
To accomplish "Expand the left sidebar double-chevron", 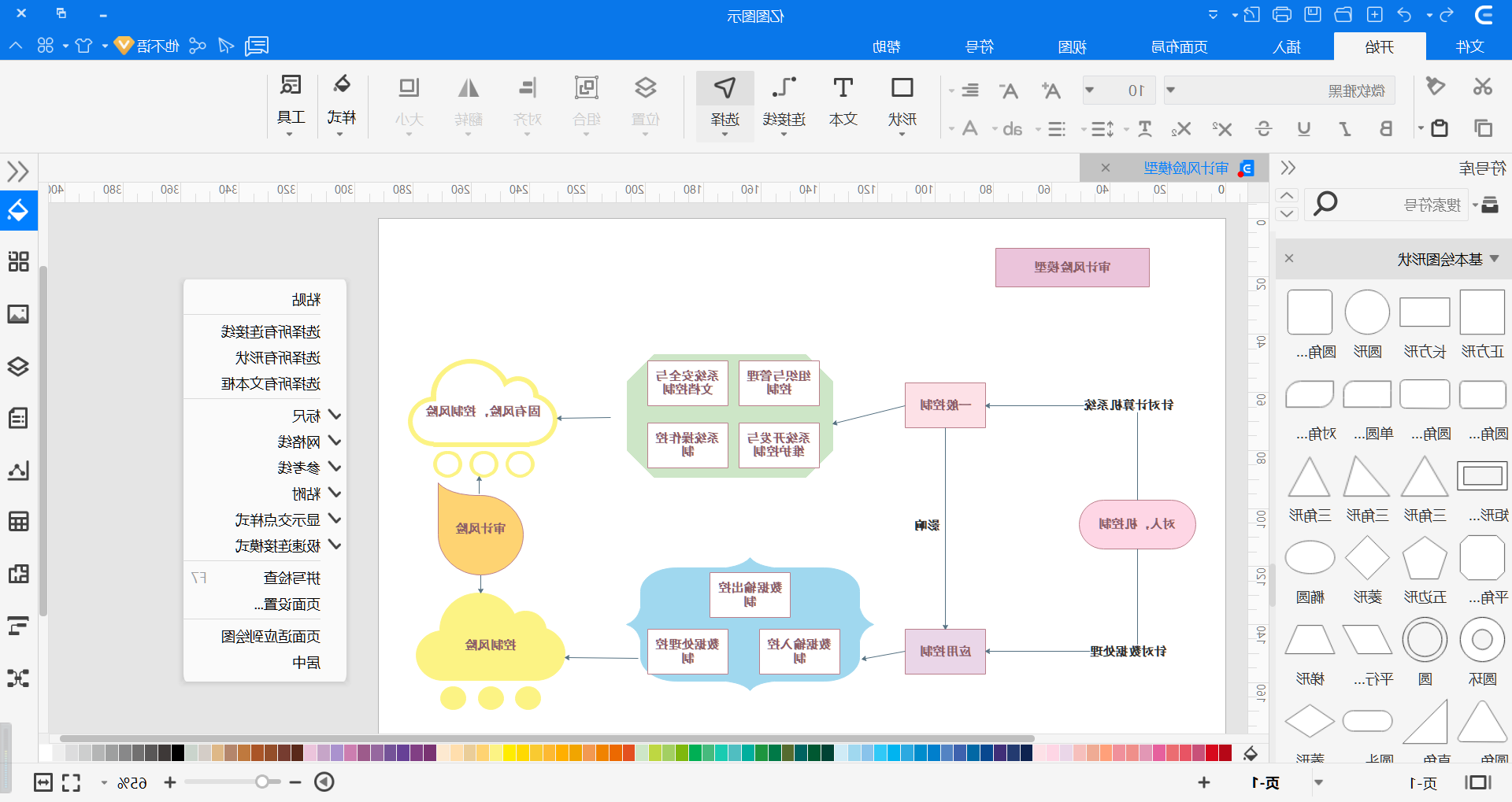I will point(18,171).
